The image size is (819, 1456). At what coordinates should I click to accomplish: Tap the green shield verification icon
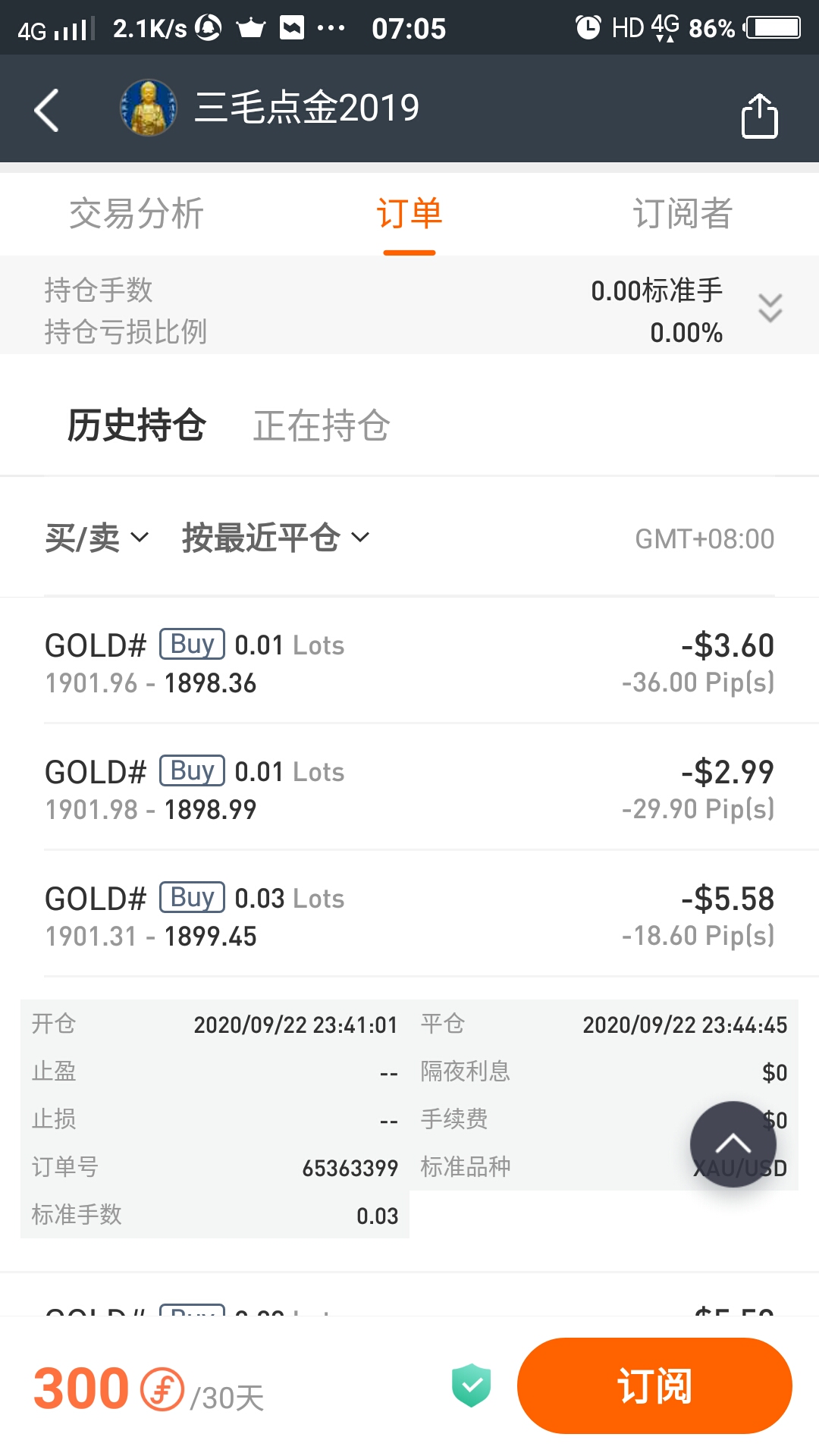tap(471, 1385)
